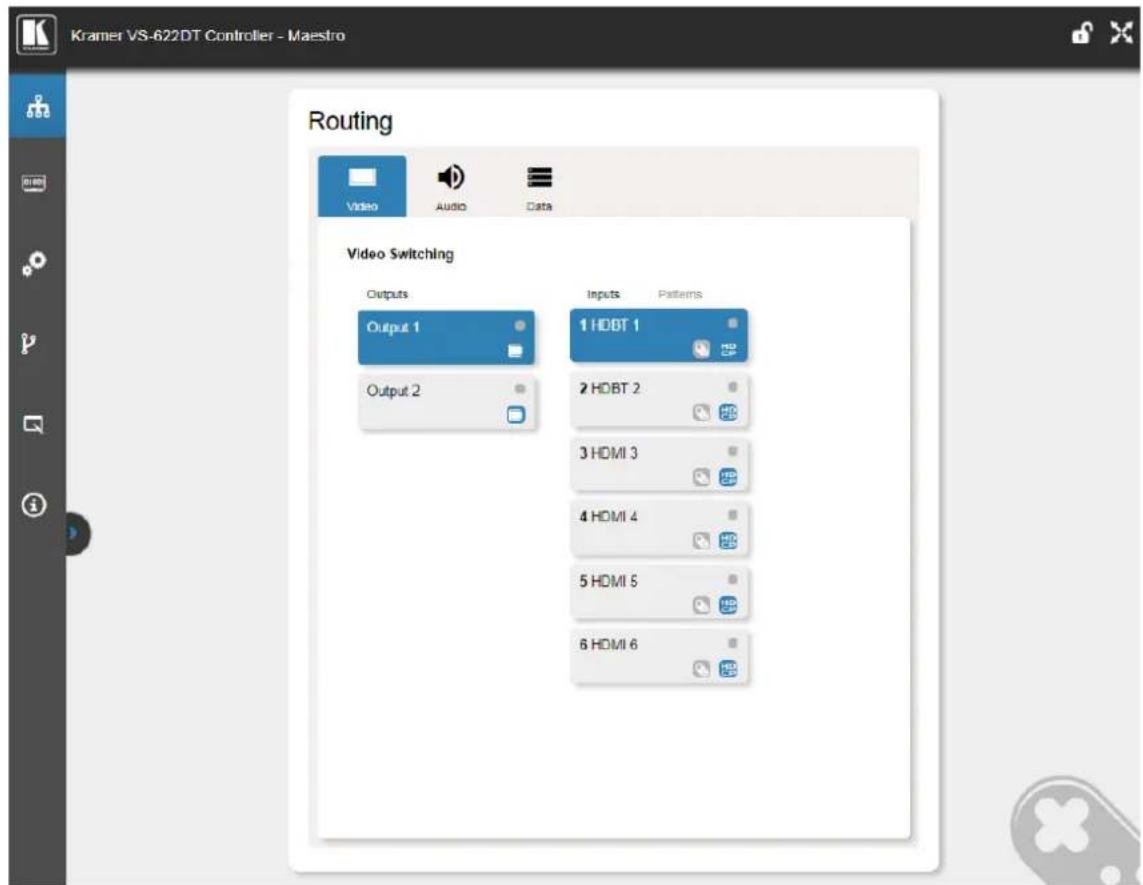
Task: Click the display icon on Output 2
Action: click(x=515, y=415)
